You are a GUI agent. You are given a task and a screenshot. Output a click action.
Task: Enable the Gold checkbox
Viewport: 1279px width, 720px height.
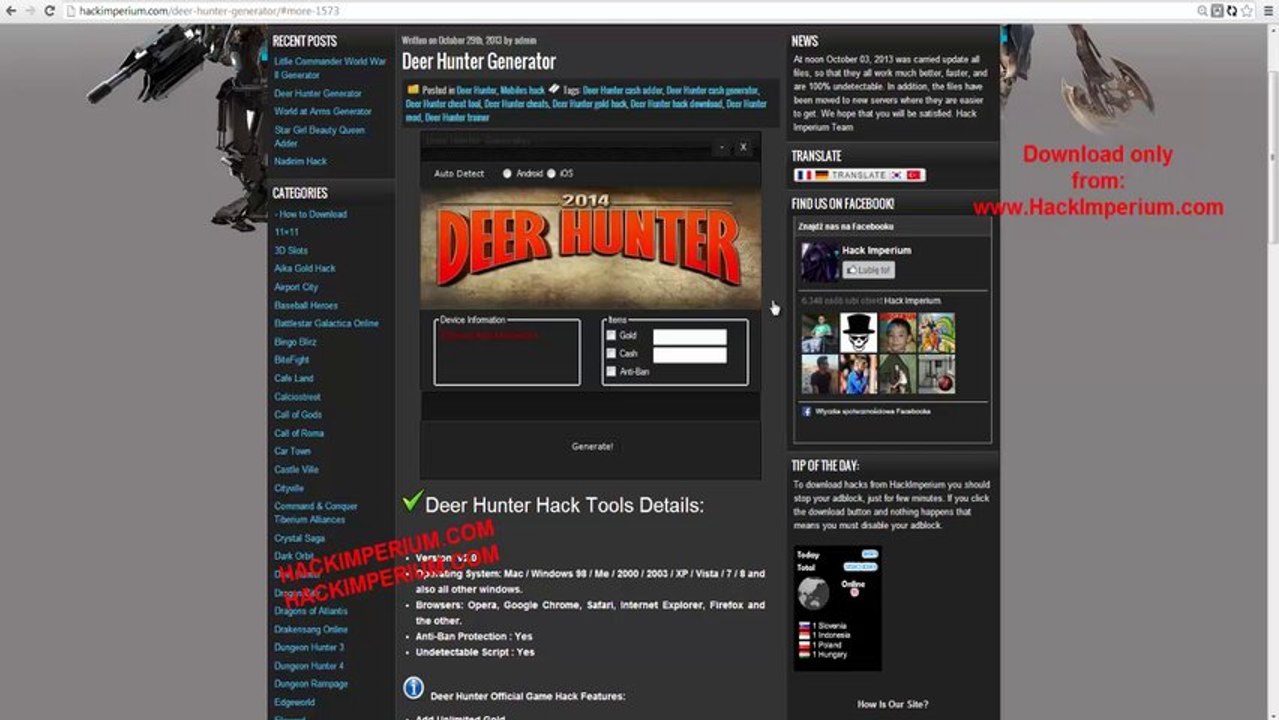611,336
